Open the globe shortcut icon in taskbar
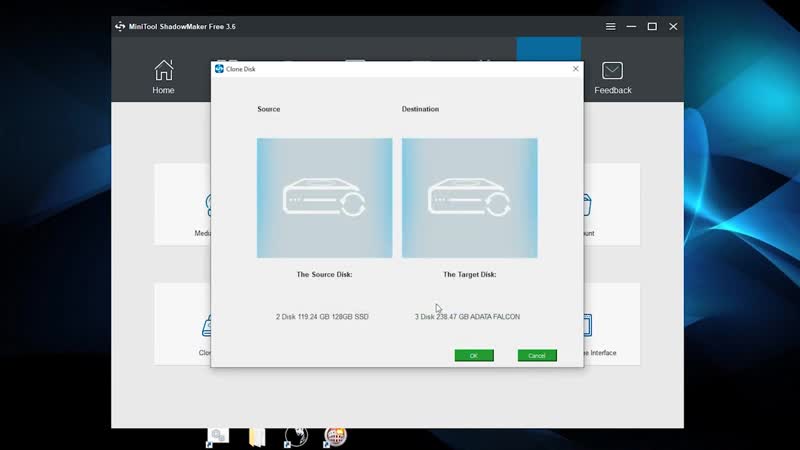The image size is (800, 450). tap(296, 437)
